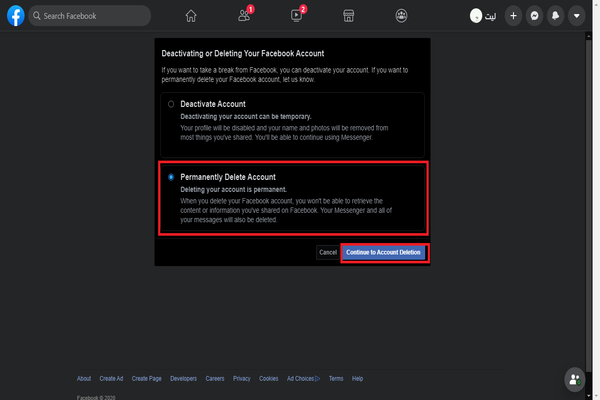Open the Careers footer link

[x=215, y=379]
